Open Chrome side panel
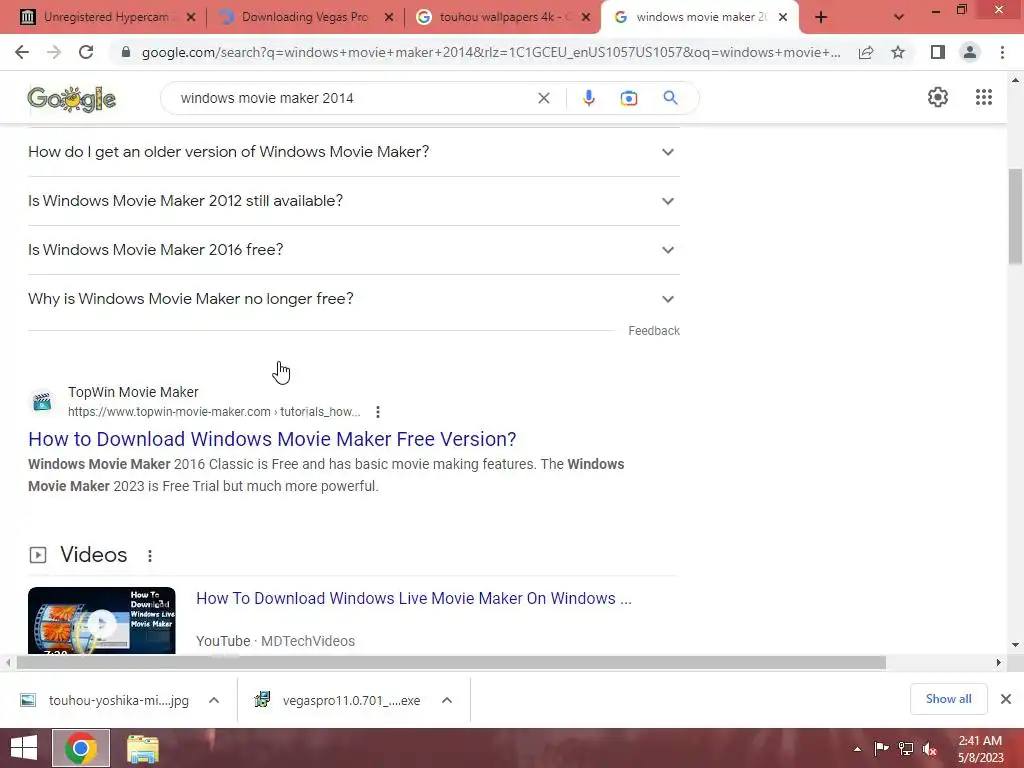 [x=938, y=52]
